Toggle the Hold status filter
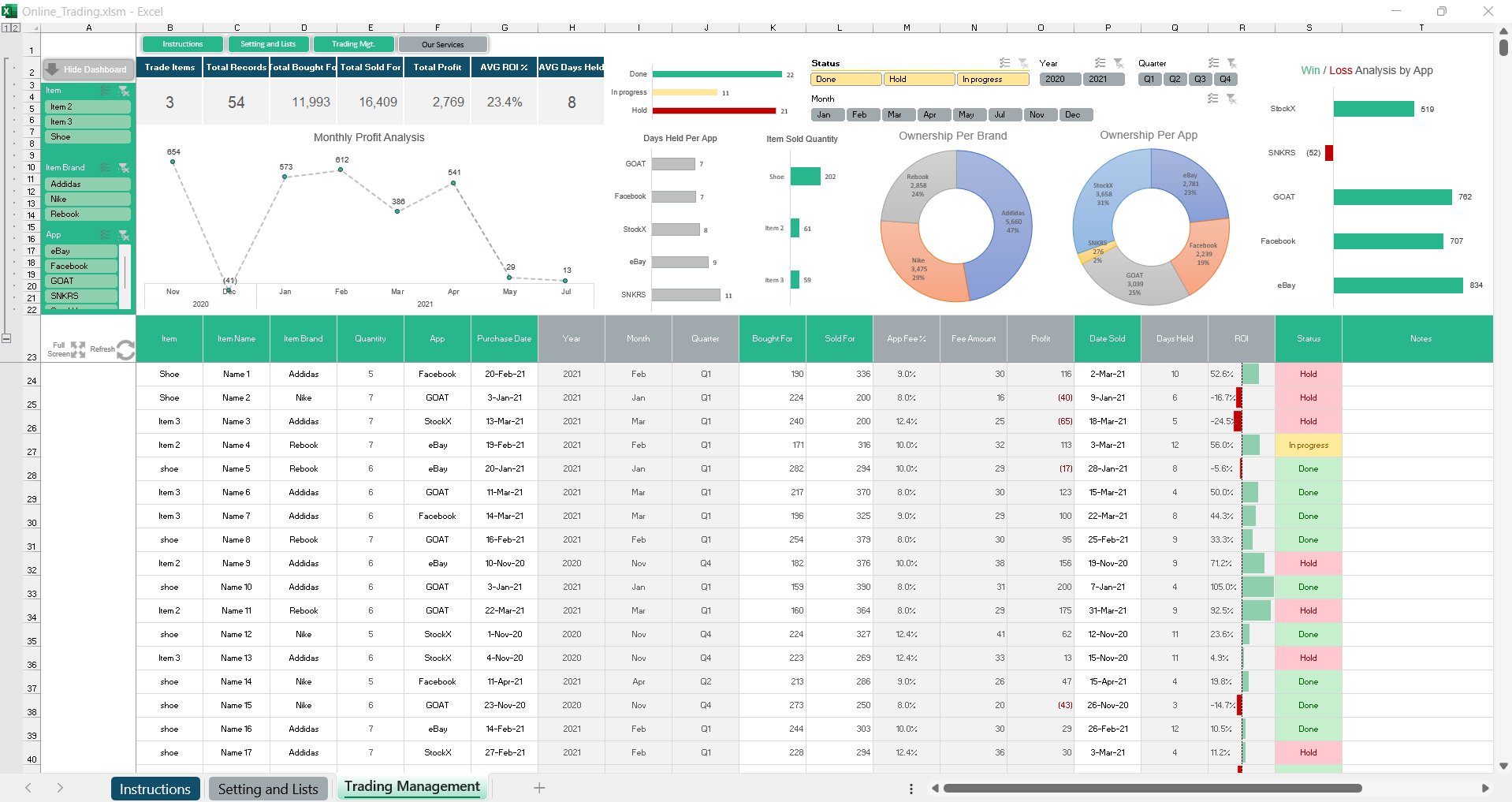This screenshot has width=1512, height=802. 918,80
